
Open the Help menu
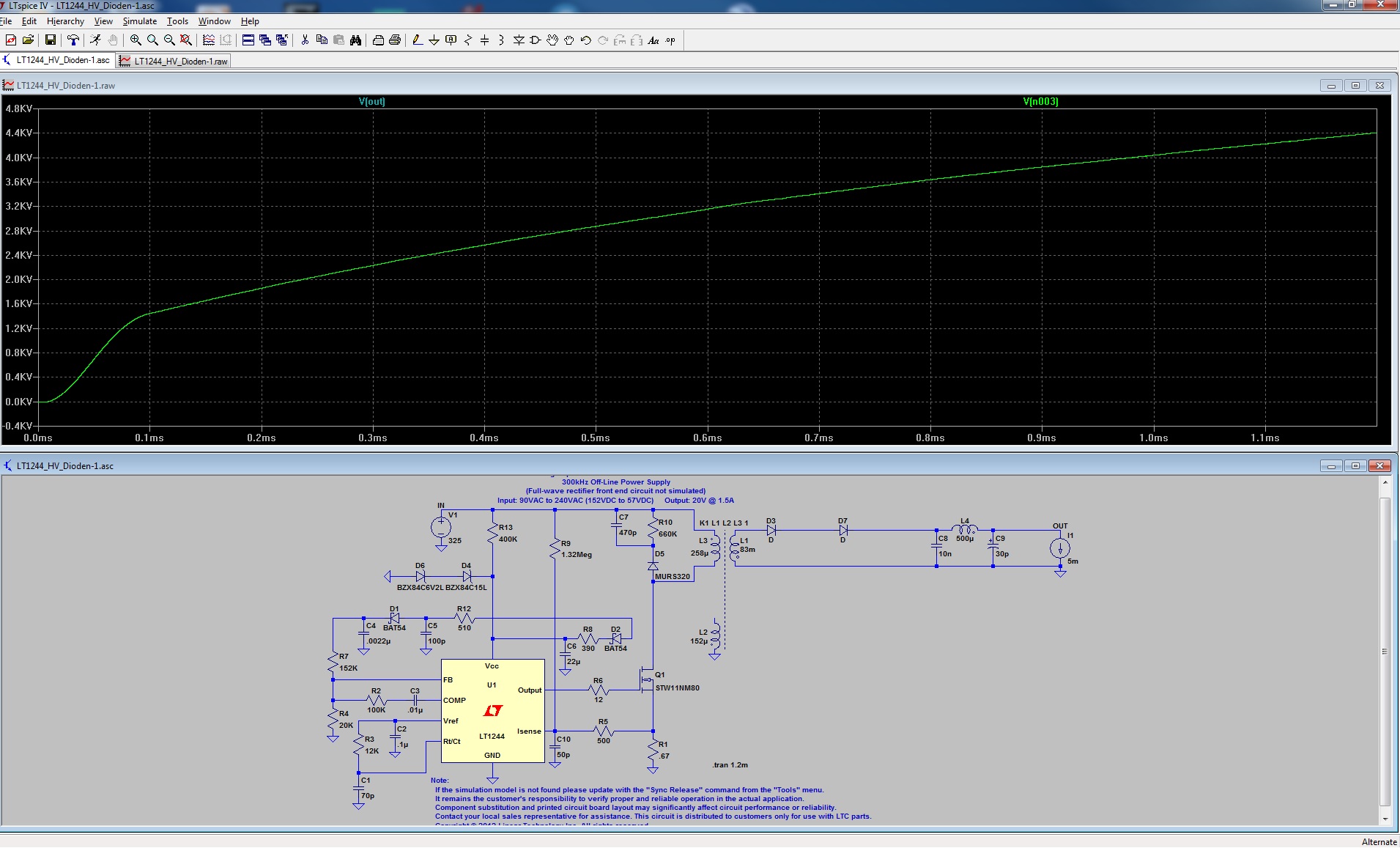point(250,21)
